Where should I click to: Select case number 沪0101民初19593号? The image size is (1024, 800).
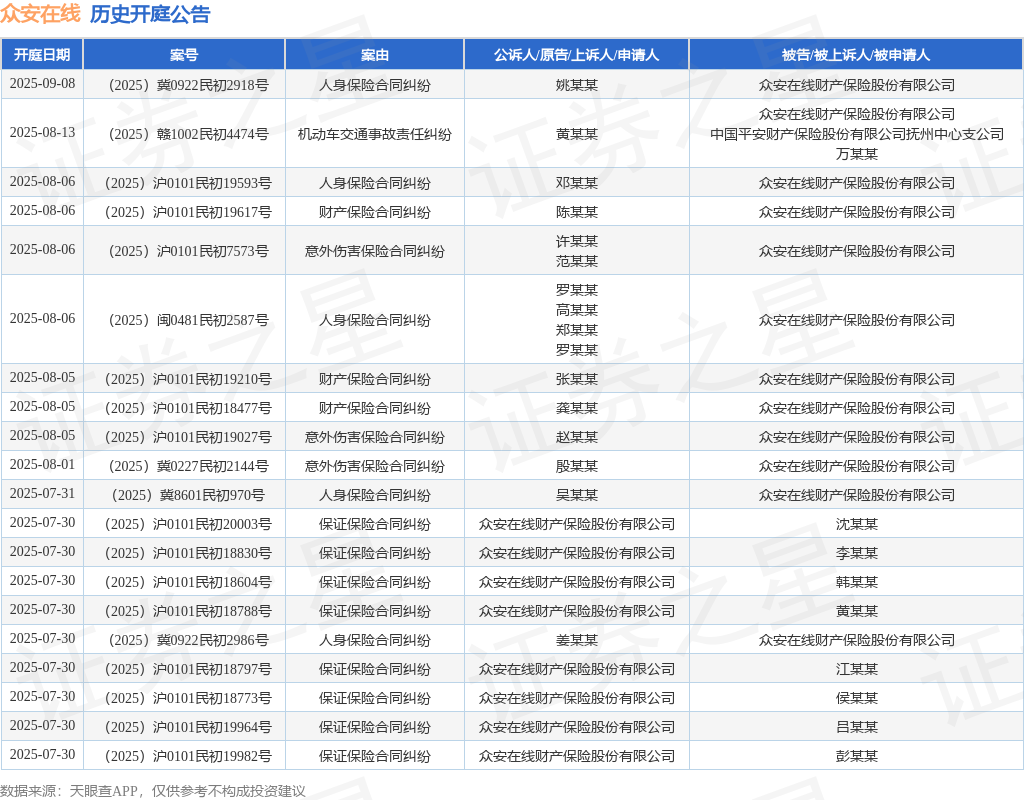click(189, 183)
